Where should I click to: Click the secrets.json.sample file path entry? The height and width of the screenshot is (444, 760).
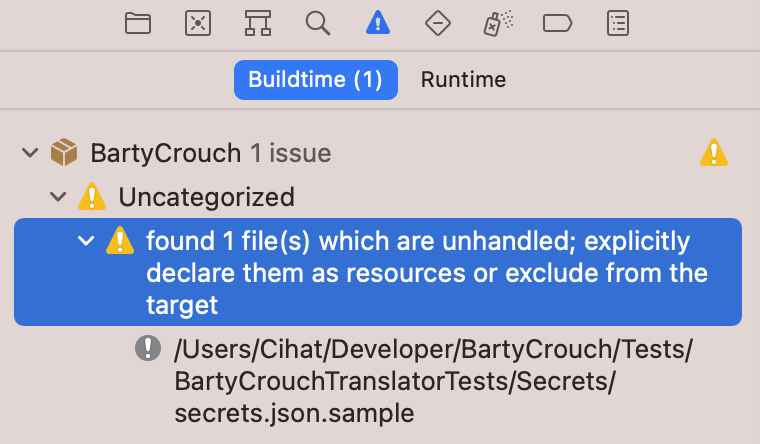(433, 381)
